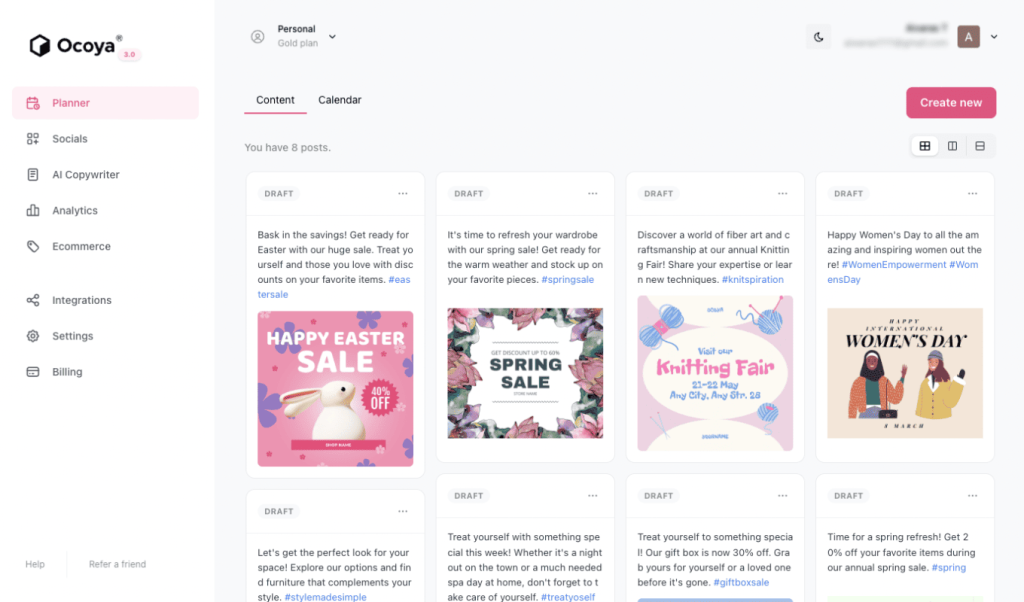The image size is (1024, 602).
Task: Open the Refer a friend link
Action: point(118,564)
